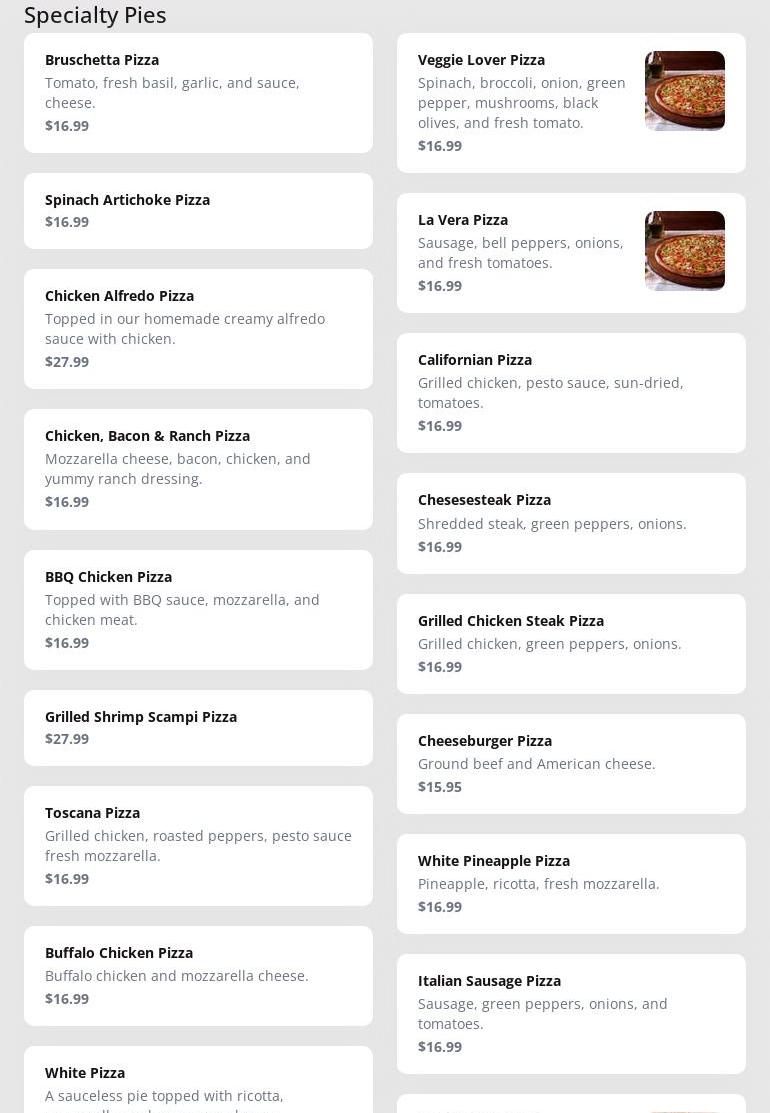Open the Veggie Lover Pizza photo

point(684,91)
